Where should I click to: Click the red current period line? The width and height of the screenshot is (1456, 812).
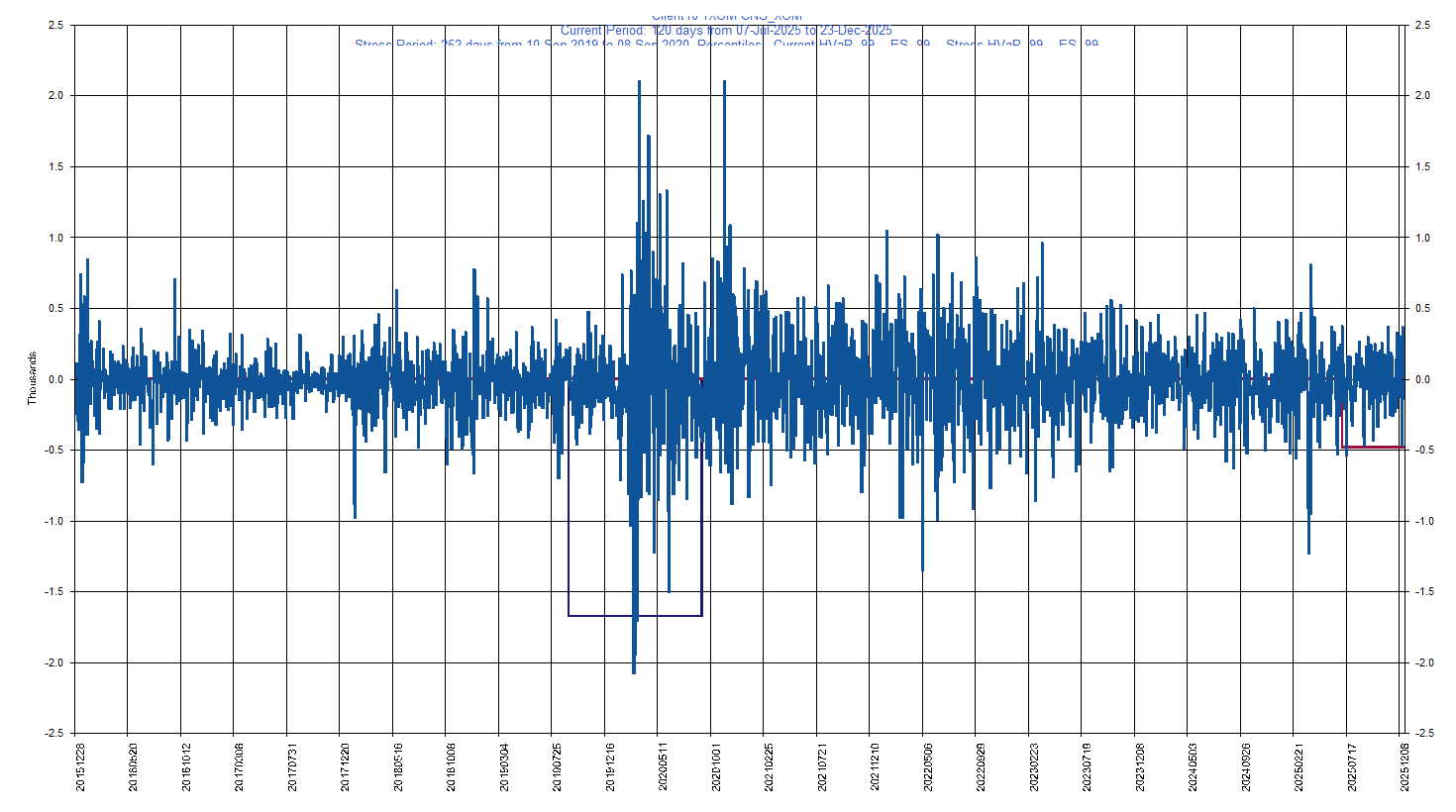click(1372, 448)
